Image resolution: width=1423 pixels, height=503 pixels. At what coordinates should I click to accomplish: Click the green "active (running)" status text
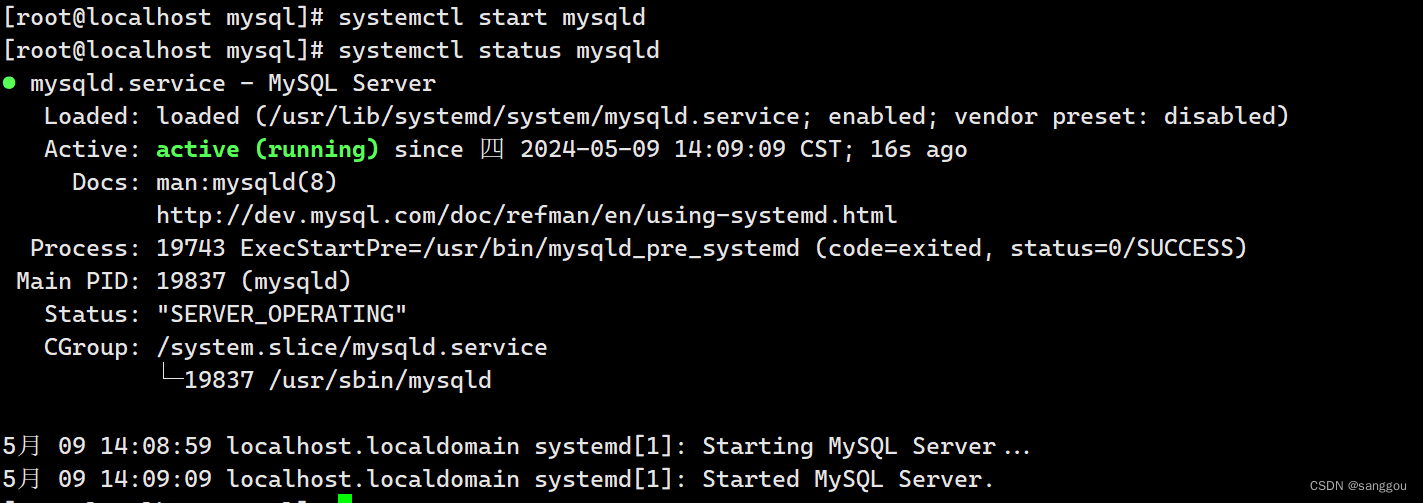coord(268,149)
